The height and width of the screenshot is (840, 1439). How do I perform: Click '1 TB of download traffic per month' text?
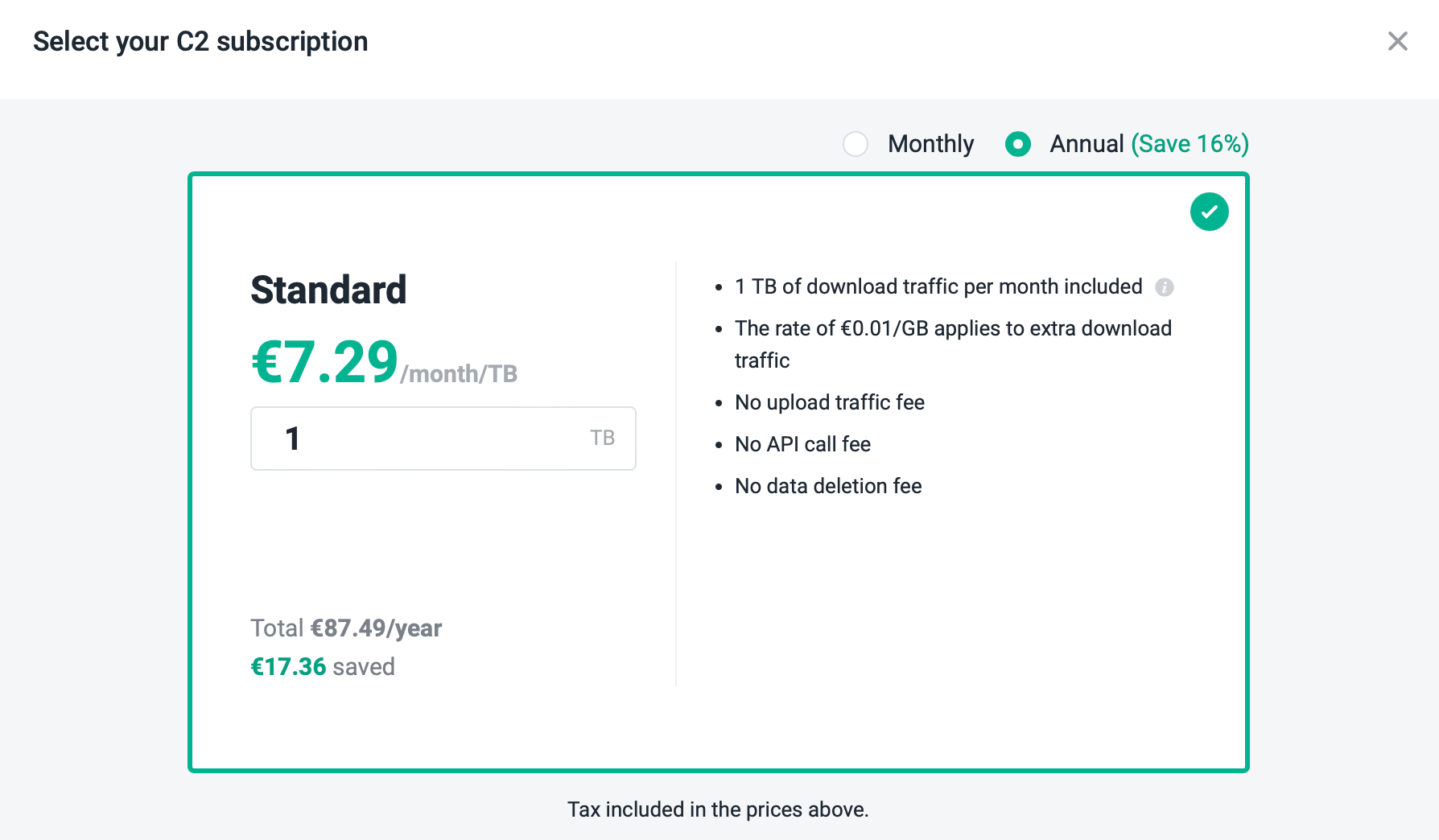(938, 286)
